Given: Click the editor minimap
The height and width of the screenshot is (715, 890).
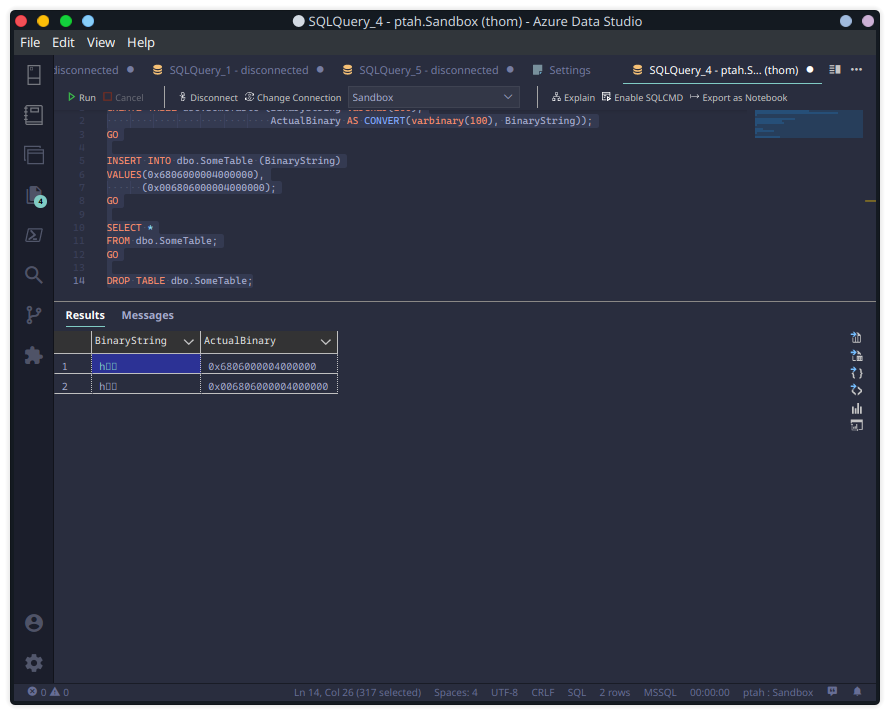Looking at the screenshot, I should (x=809, y=124).
